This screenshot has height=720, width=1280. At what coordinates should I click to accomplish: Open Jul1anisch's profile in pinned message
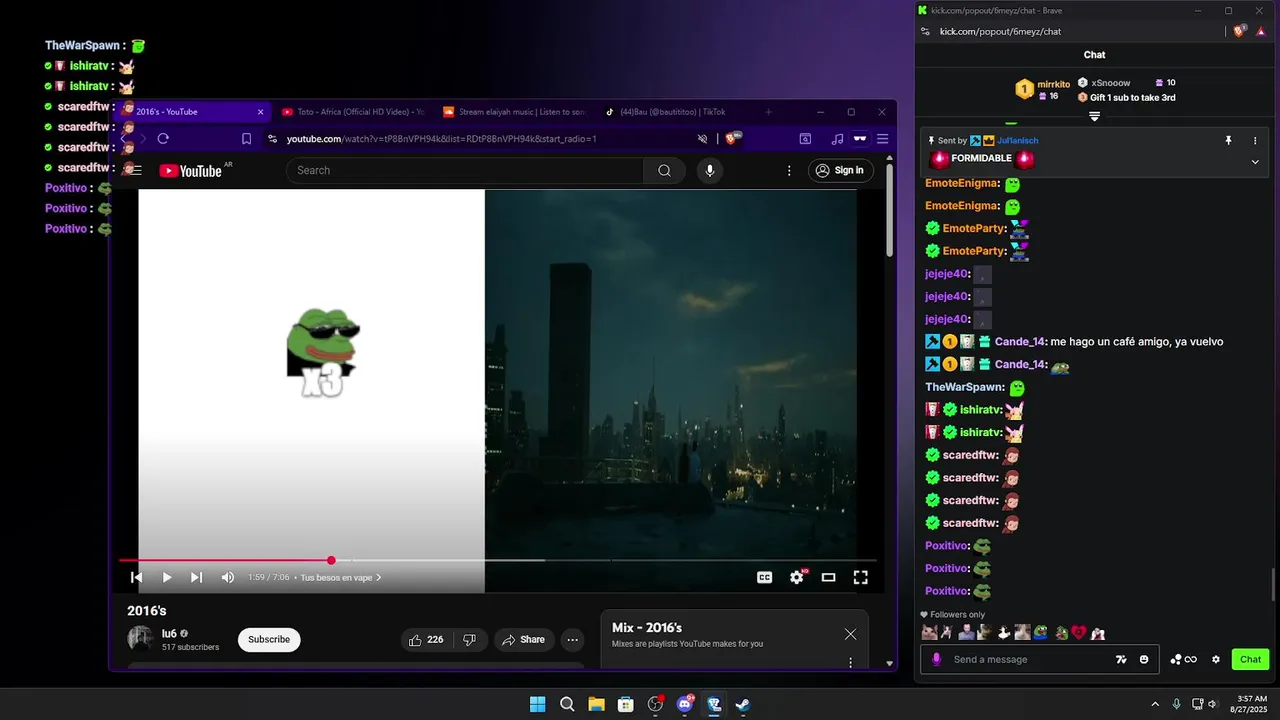point(1019,141)
